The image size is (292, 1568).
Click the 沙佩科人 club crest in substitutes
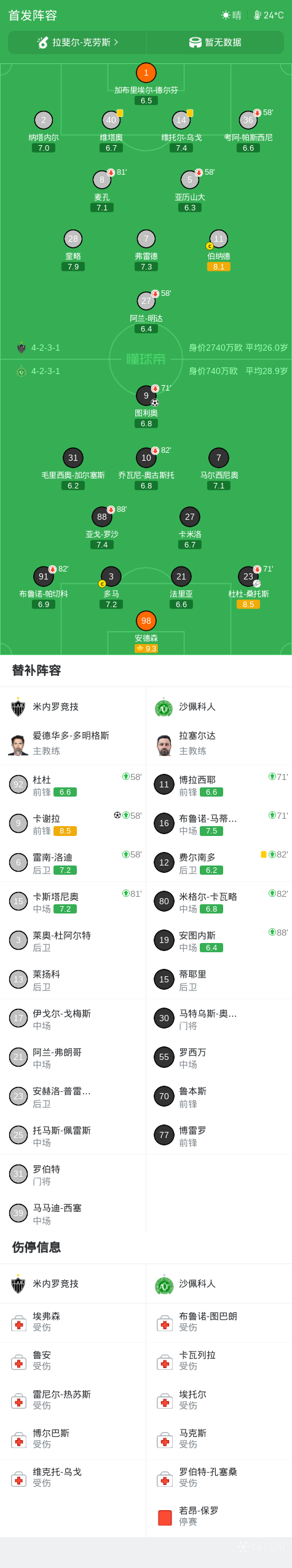pyautogui.click(x=164, y=707)
